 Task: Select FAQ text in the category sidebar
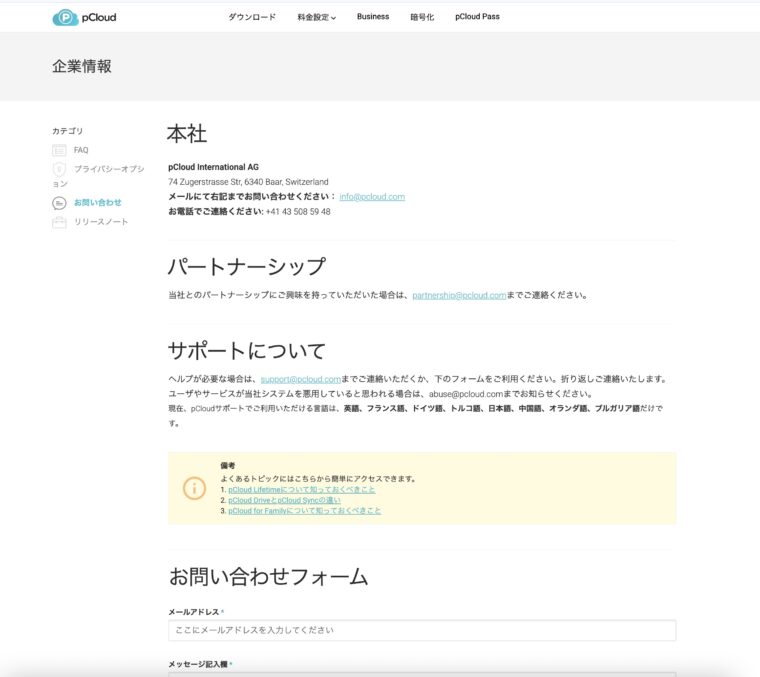tap(81, 150)
